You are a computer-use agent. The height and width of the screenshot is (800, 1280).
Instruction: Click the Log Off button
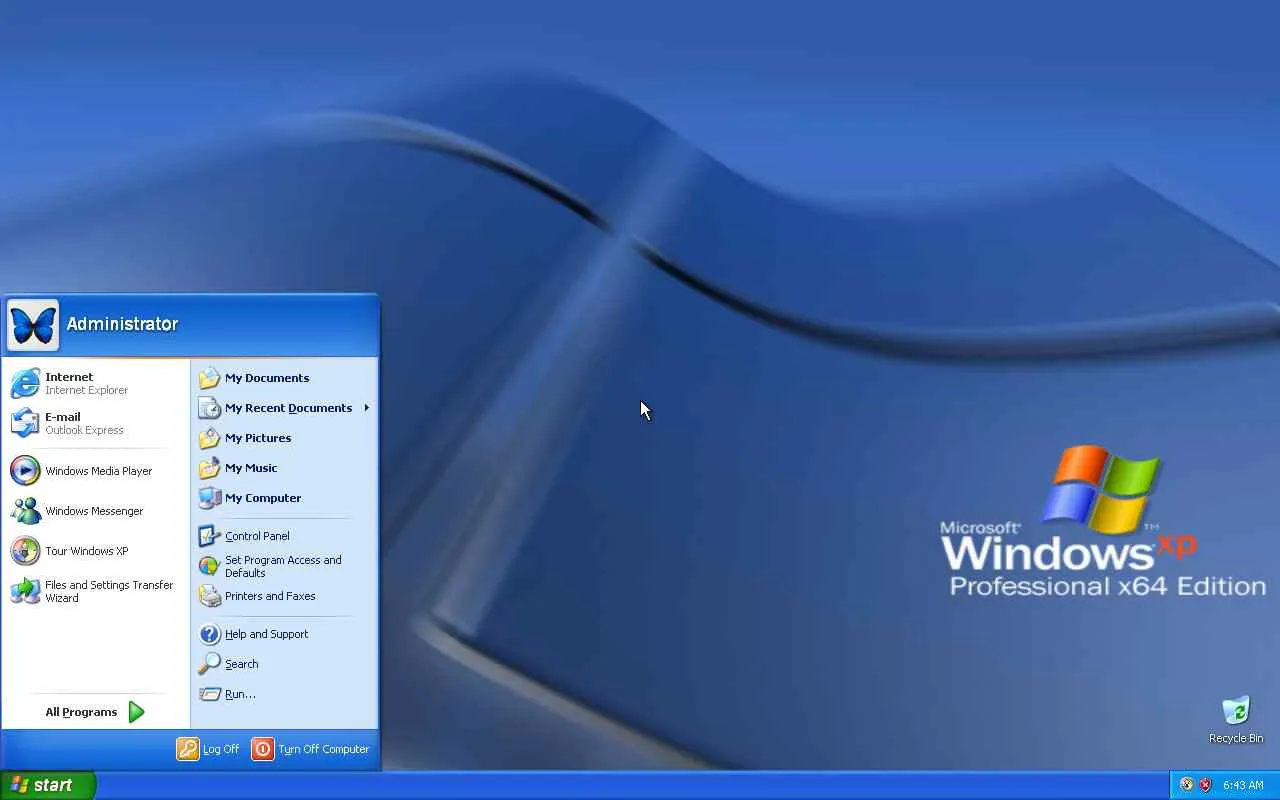point(208,749)
